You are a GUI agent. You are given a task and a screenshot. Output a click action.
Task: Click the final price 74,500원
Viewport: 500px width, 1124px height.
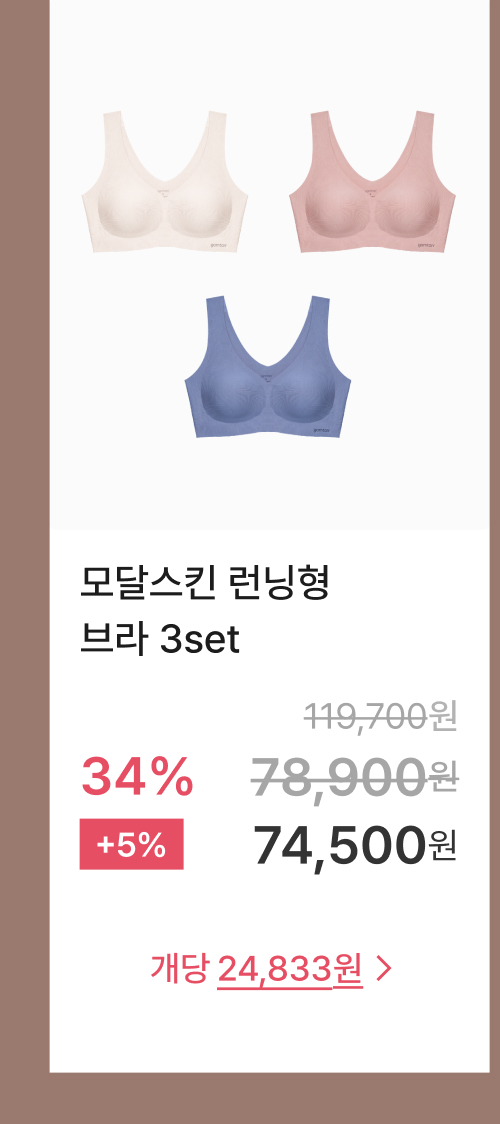click(355, 846)
